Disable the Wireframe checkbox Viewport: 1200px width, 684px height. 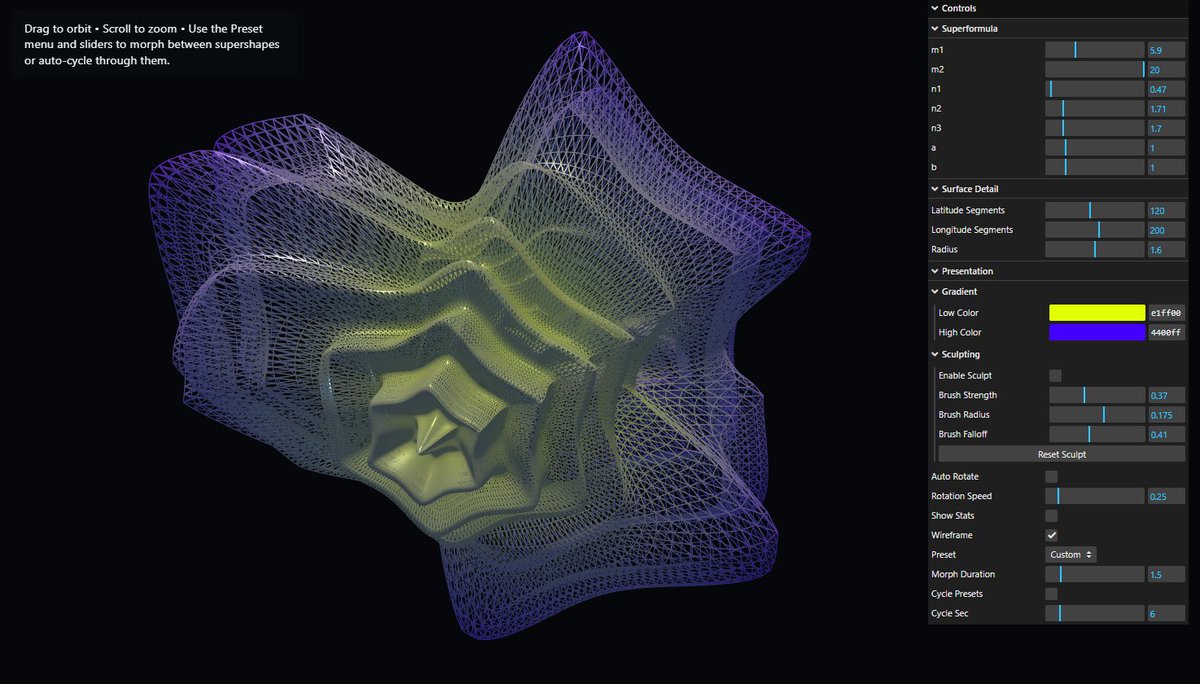[x=1051, y=535]
